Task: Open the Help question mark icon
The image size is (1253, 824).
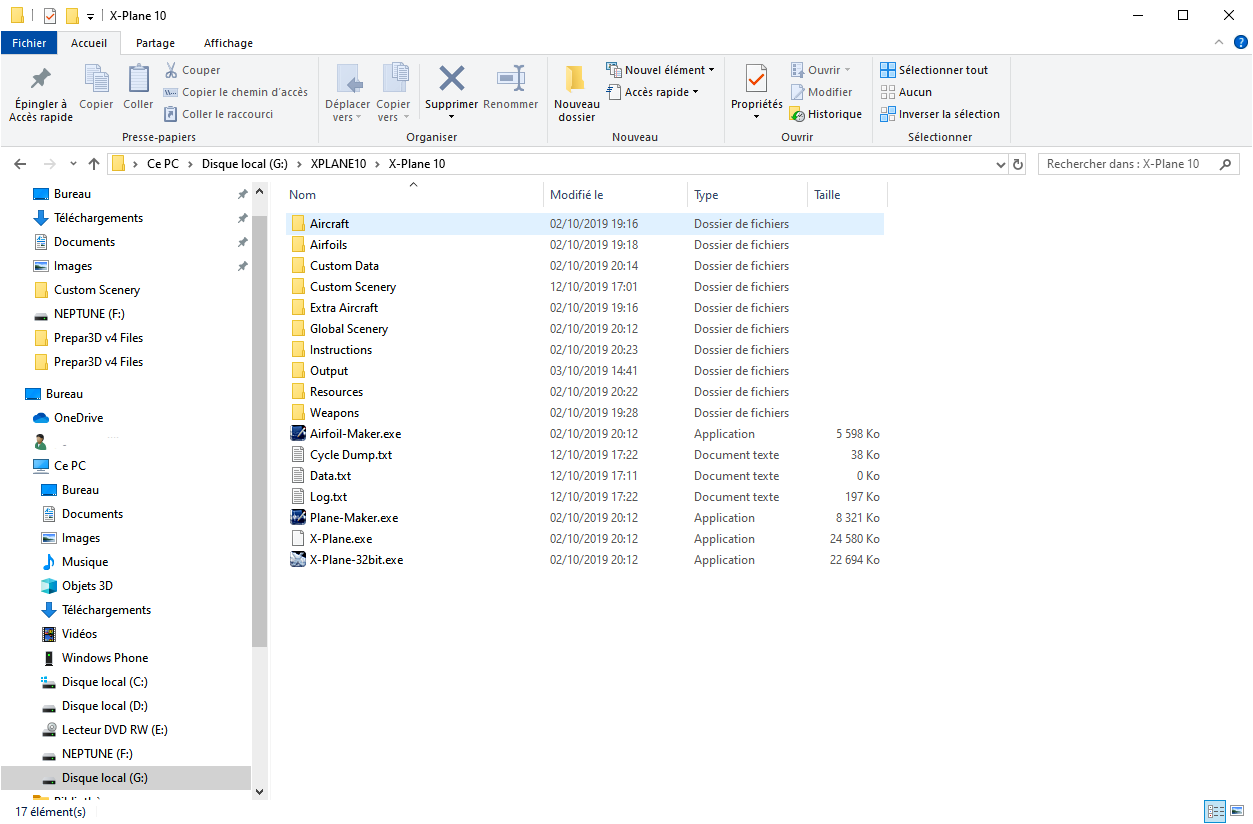Action: tap(1240, 42)
